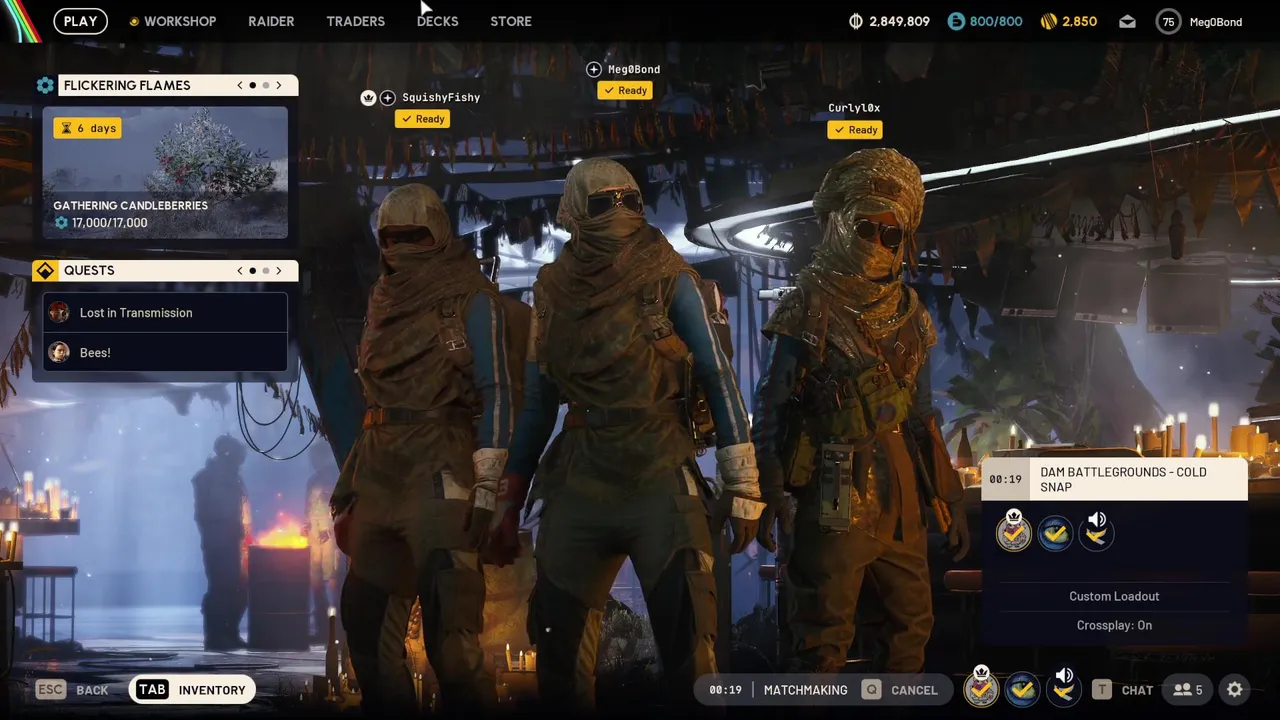Viewport: 1280px width, 720px height.
Task: Click the crowned leader avatar in match panel
Action: click(1014, 532)
